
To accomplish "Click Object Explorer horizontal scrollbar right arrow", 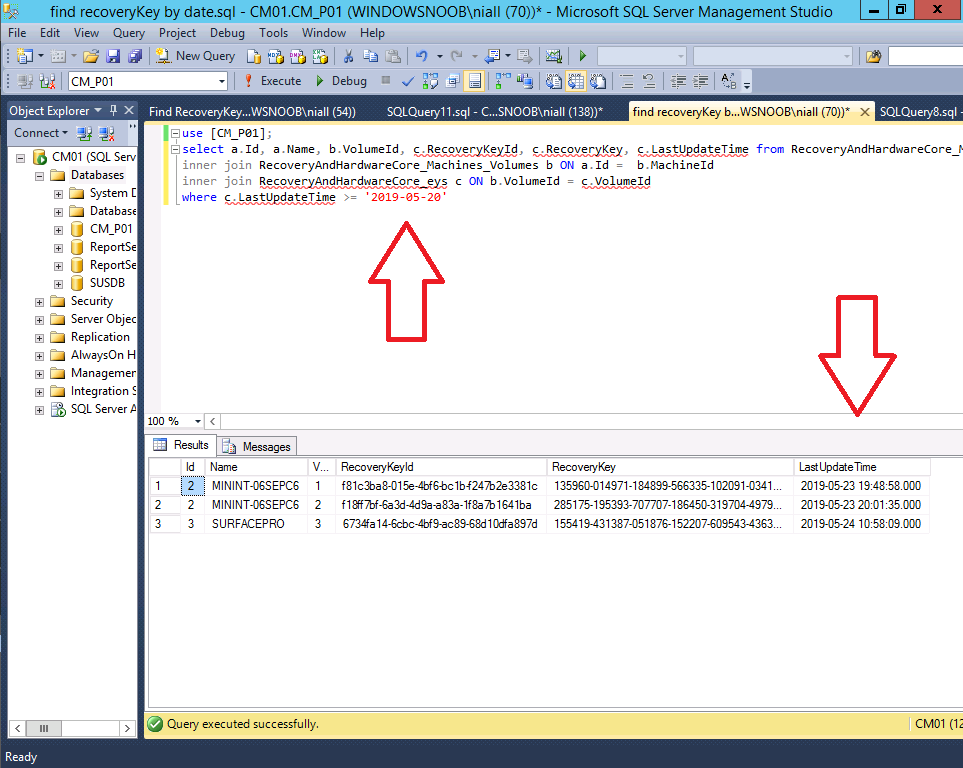I will 127,729.
